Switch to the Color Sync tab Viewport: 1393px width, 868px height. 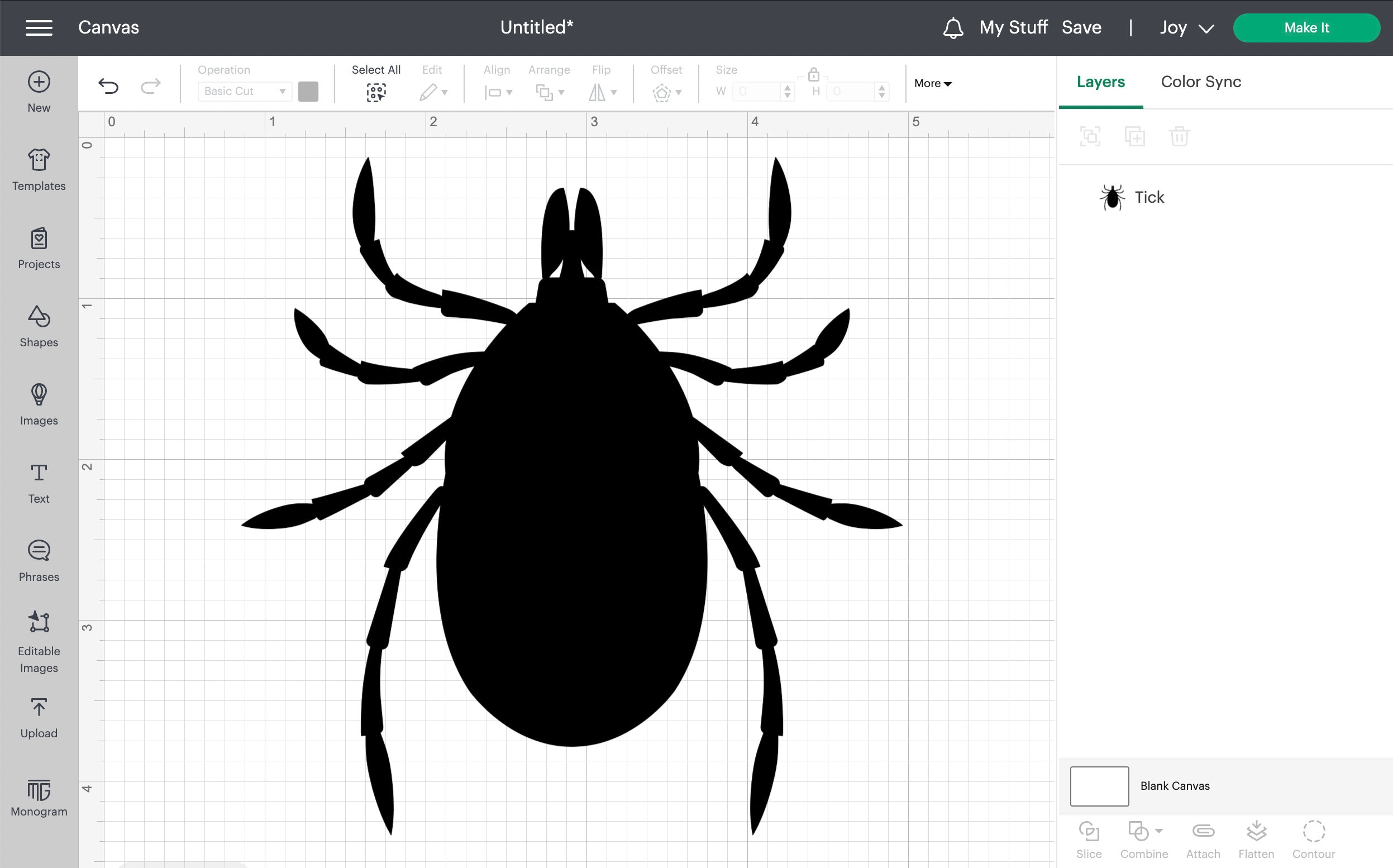[x=1200, y=82]
